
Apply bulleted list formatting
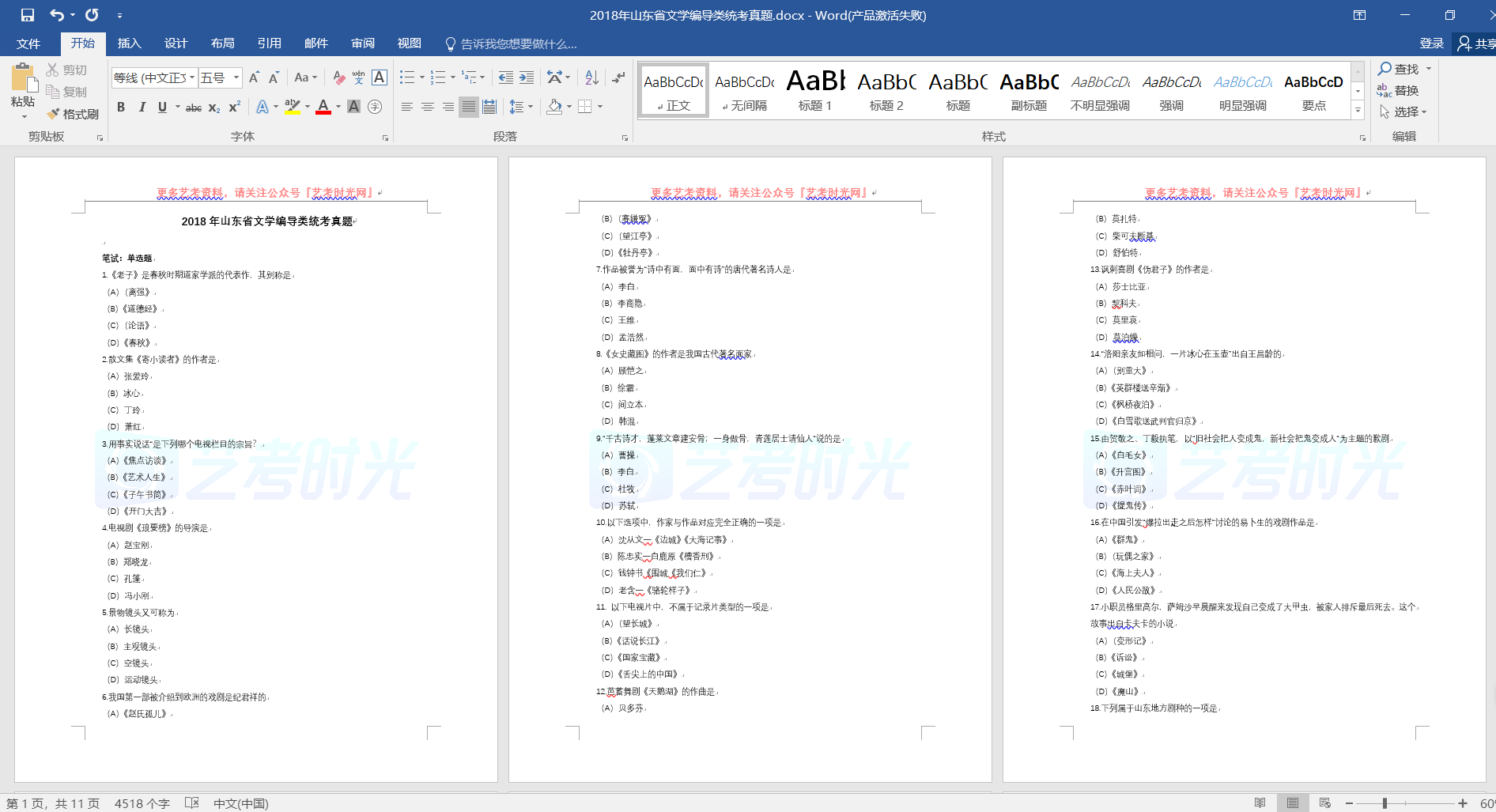coord(407,77)
